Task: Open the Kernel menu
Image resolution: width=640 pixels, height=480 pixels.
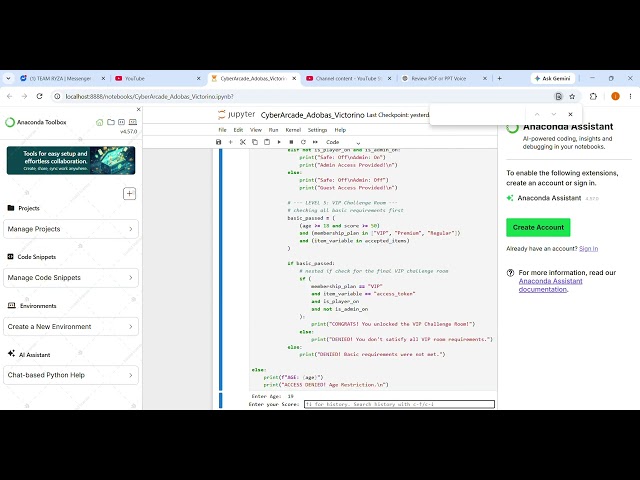Action: [x=293, y=130]
